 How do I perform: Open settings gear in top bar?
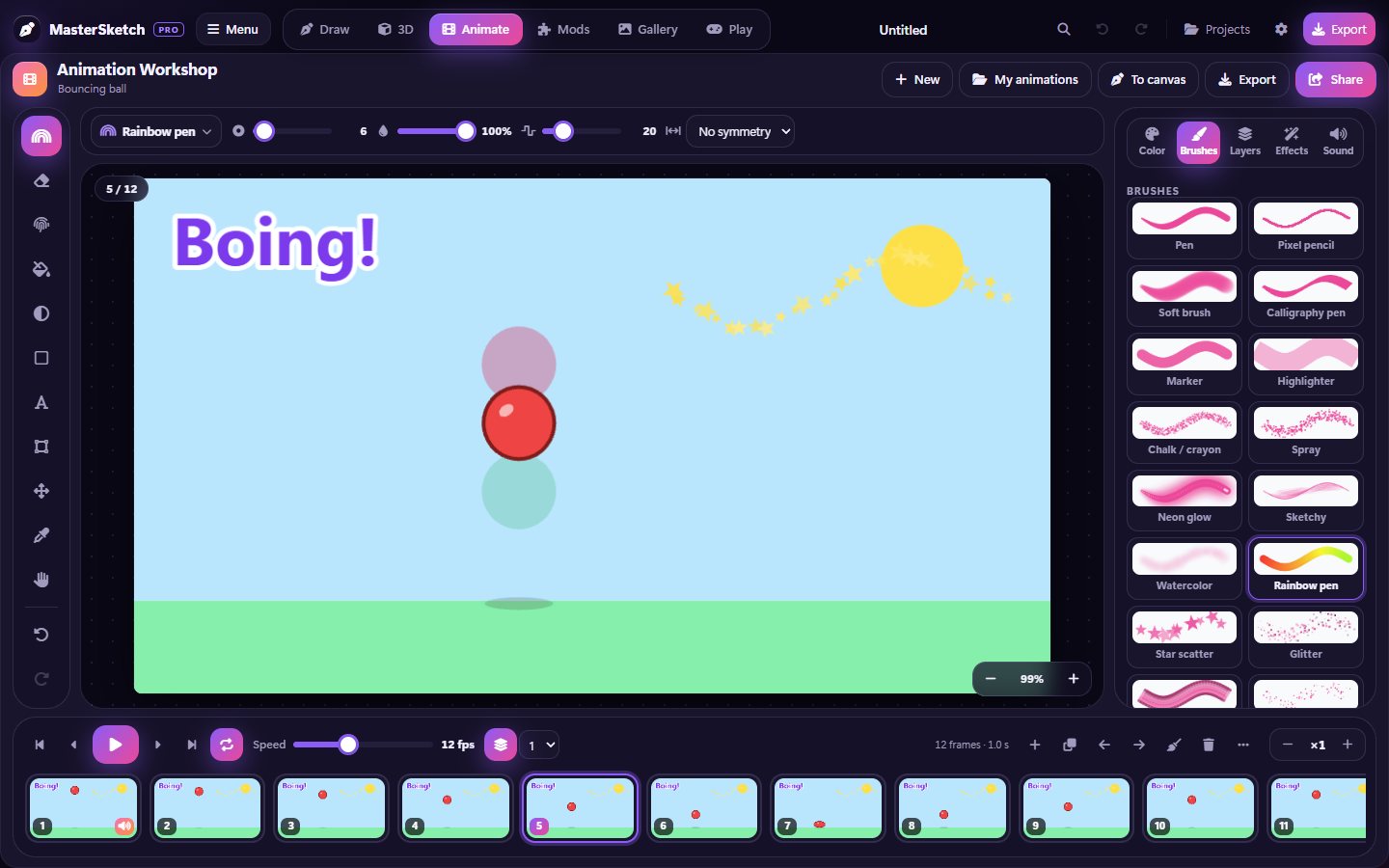[x=1281, y=29]
